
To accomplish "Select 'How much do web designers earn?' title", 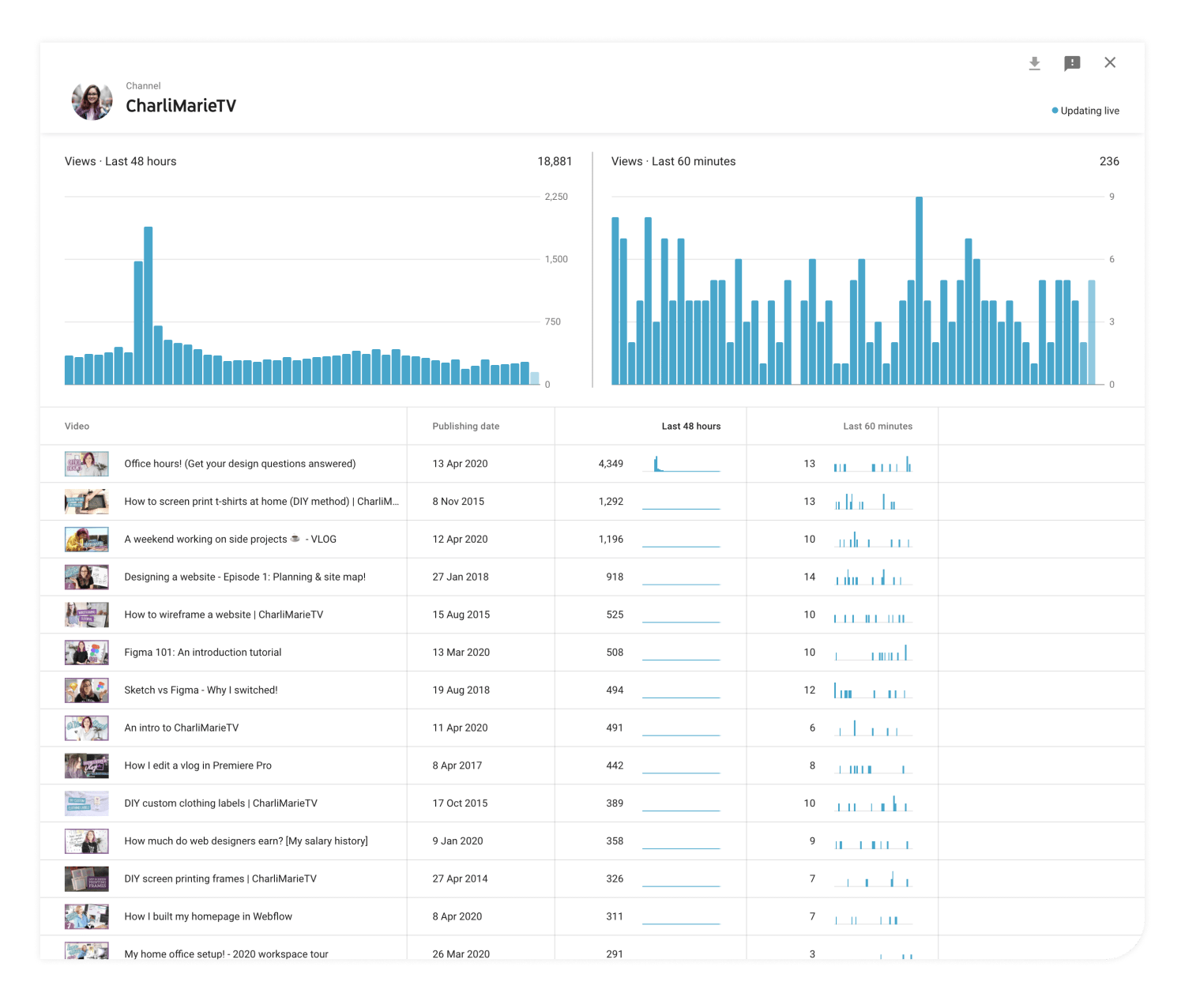I will [246, 841].
